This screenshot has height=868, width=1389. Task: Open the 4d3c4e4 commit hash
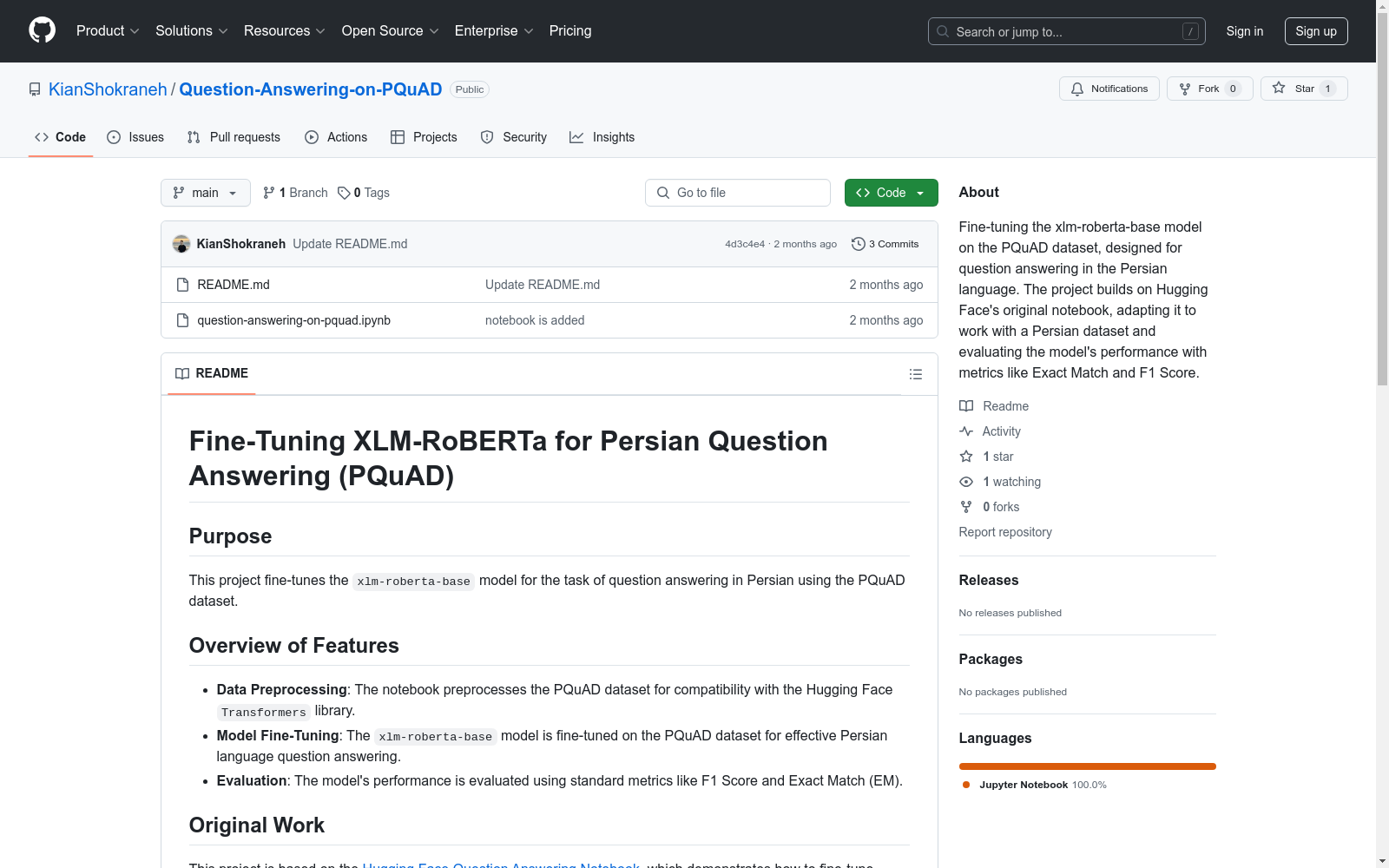(745, 244)
